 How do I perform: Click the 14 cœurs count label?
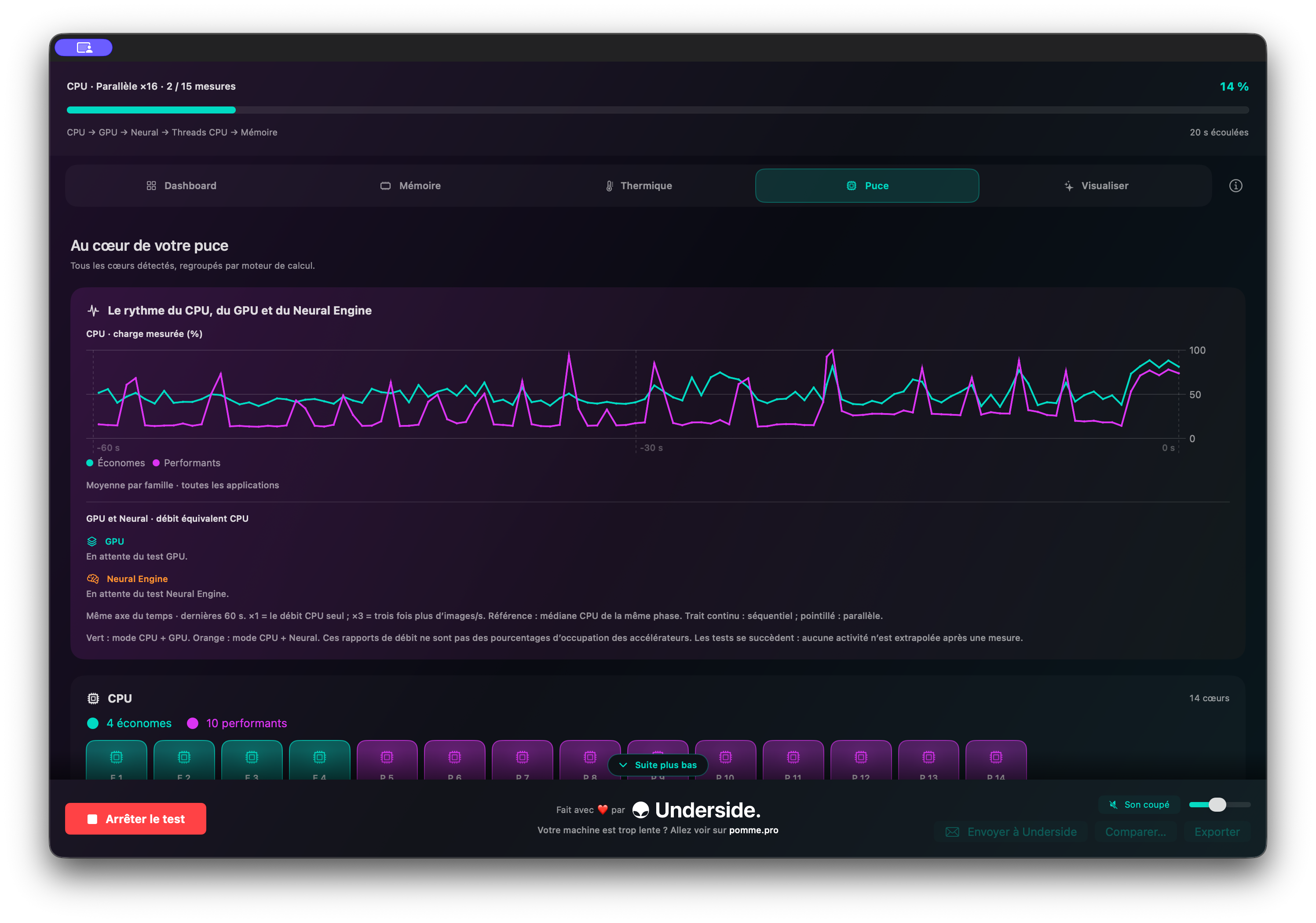coord(1209,698)
